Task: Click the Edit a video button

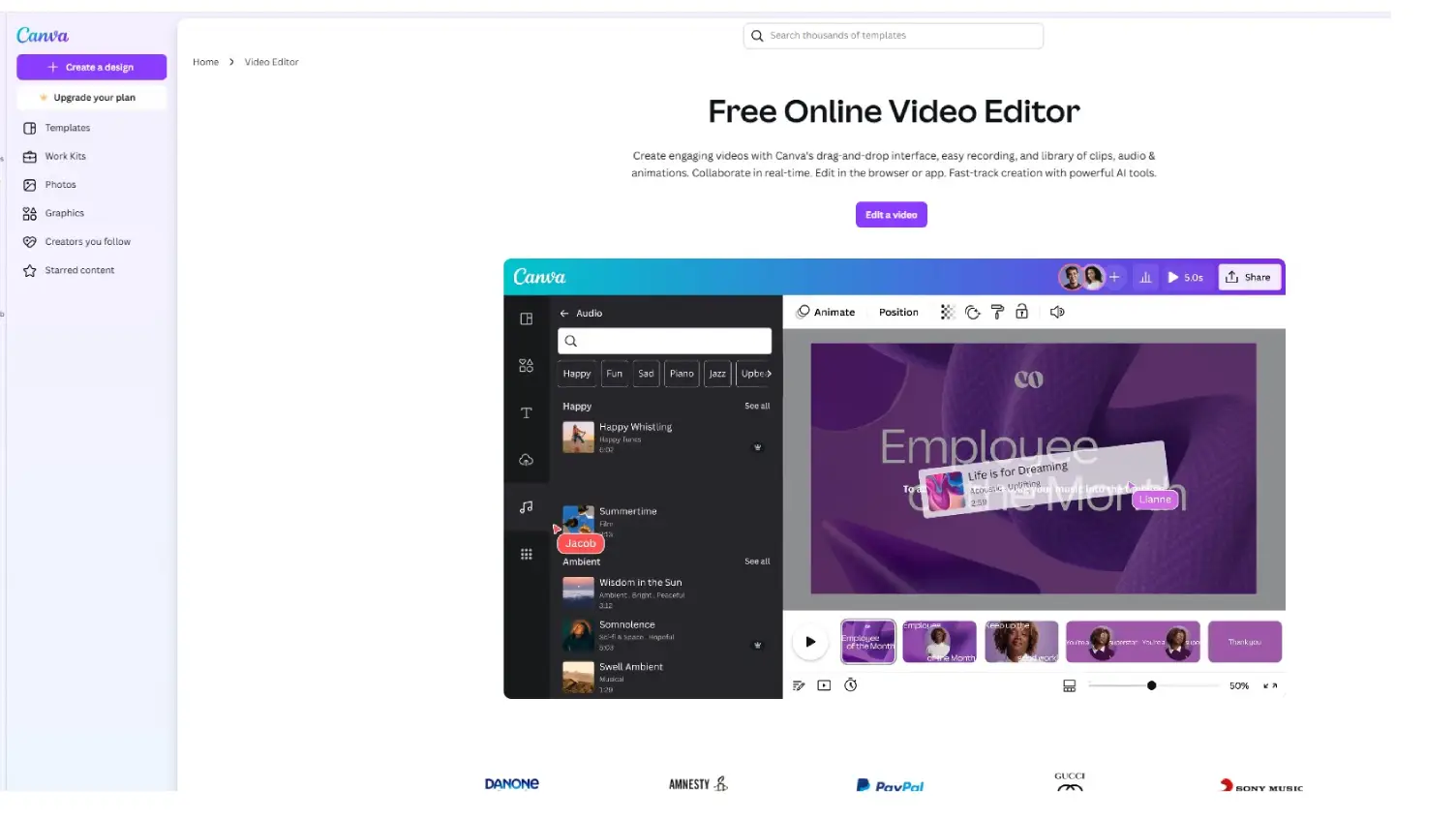Action: [x=891, y=215]
